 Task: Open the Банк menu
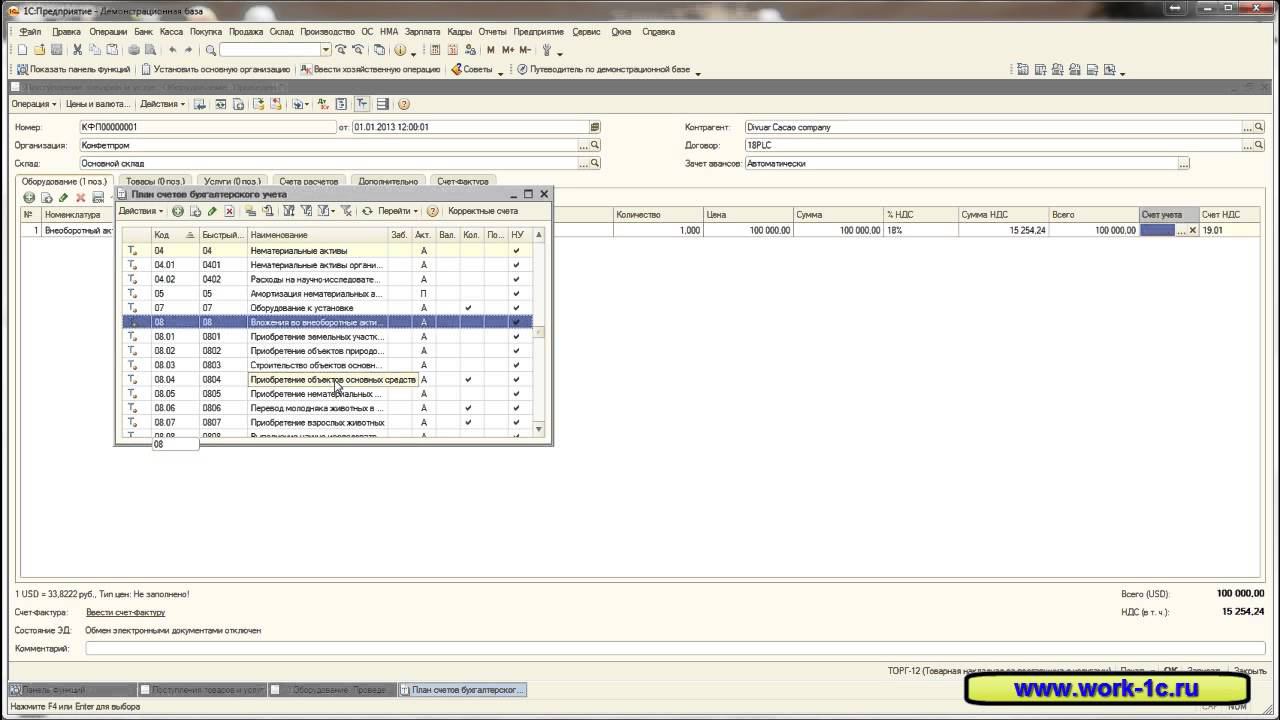(x=144, y=31)
